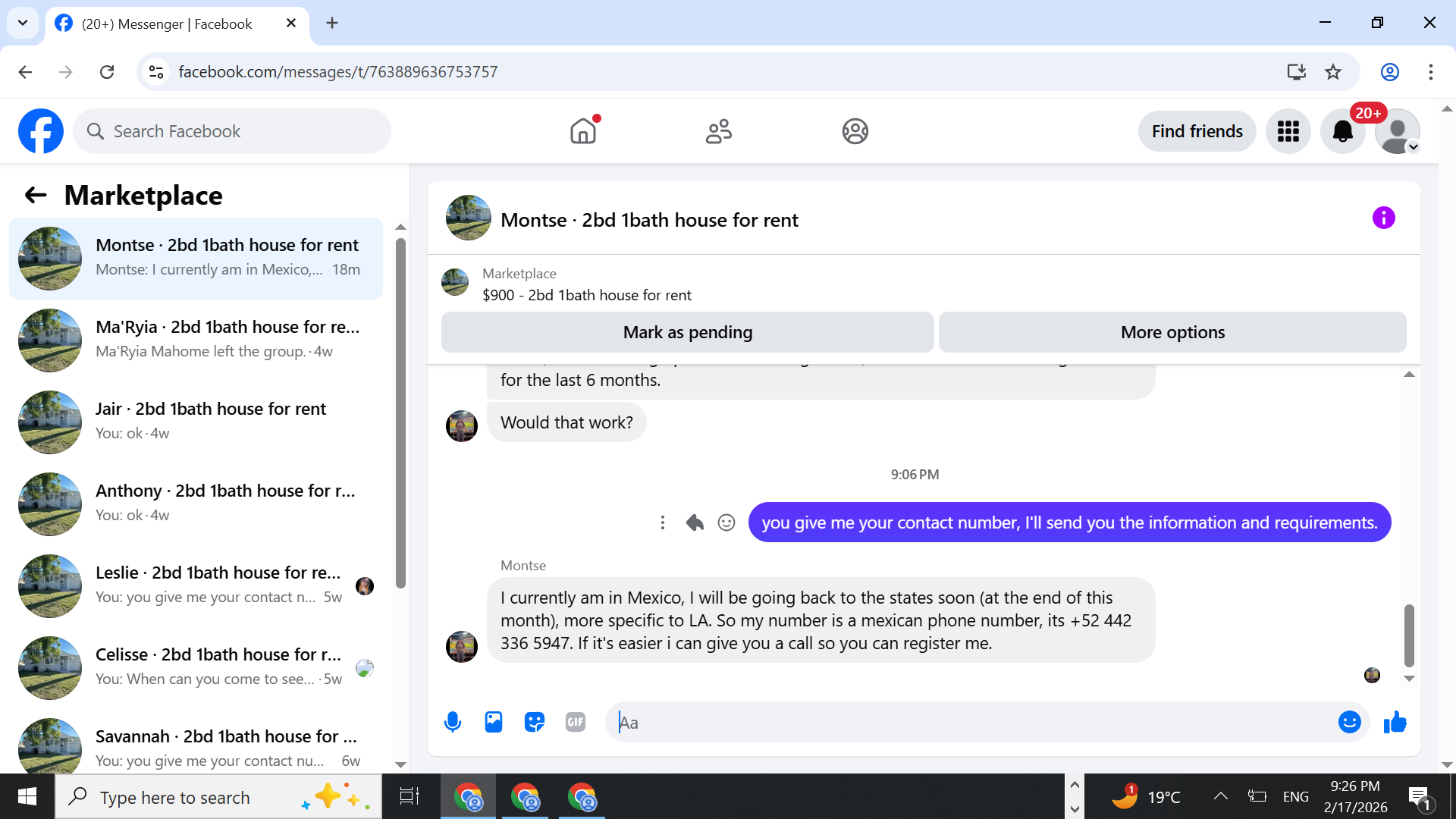Screen dimensions: 1456x819
Task: Switch to the Friends tab
Action: (x=718, y=131)
